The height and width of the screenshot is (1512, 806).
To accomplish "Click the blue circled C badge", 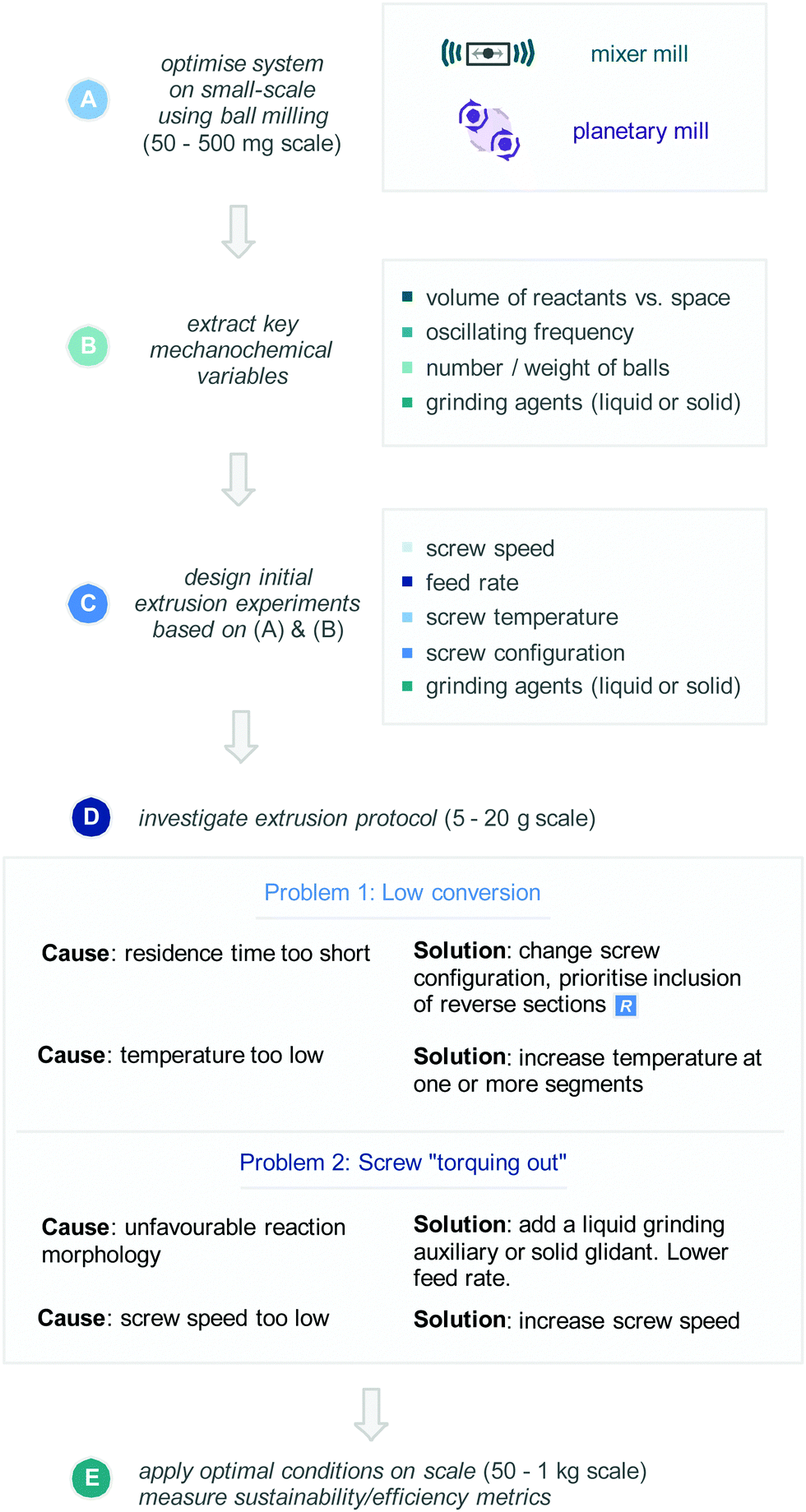I will 88,603.
